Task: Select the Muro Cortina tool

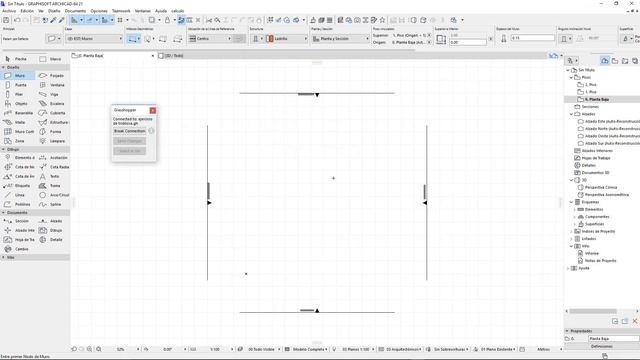Action: click(x=18, y=132)
